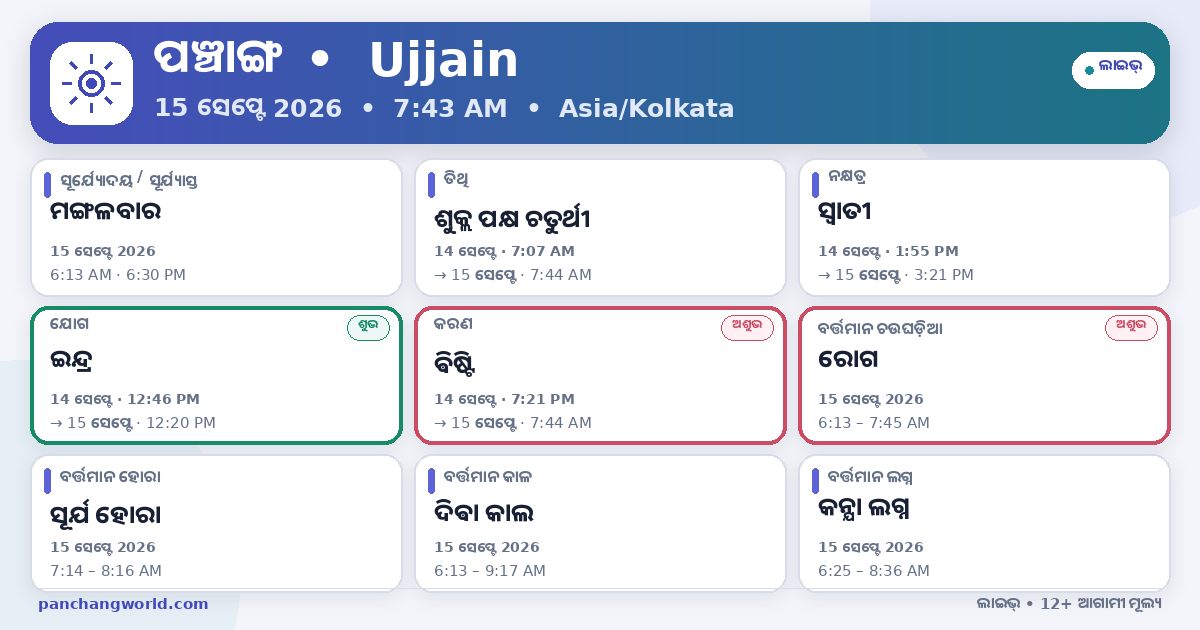Open the ସୂର୍ଯ୍ୟ ହୋରା card
The width and height of the screenshot is (1200, 630).
pos(216,523)
